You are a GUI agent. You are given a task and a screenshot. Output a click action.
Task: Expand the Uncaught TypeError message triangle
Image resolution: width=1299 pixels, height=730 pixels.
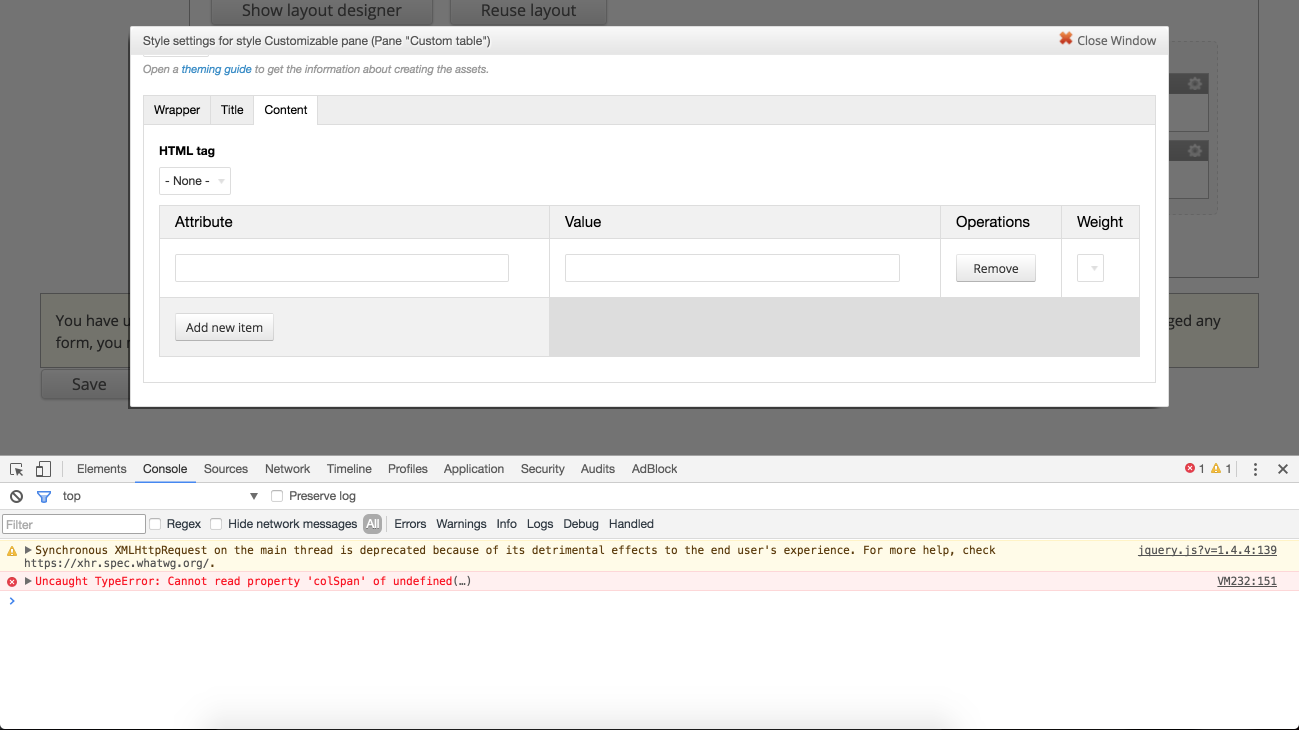(27, 581)
